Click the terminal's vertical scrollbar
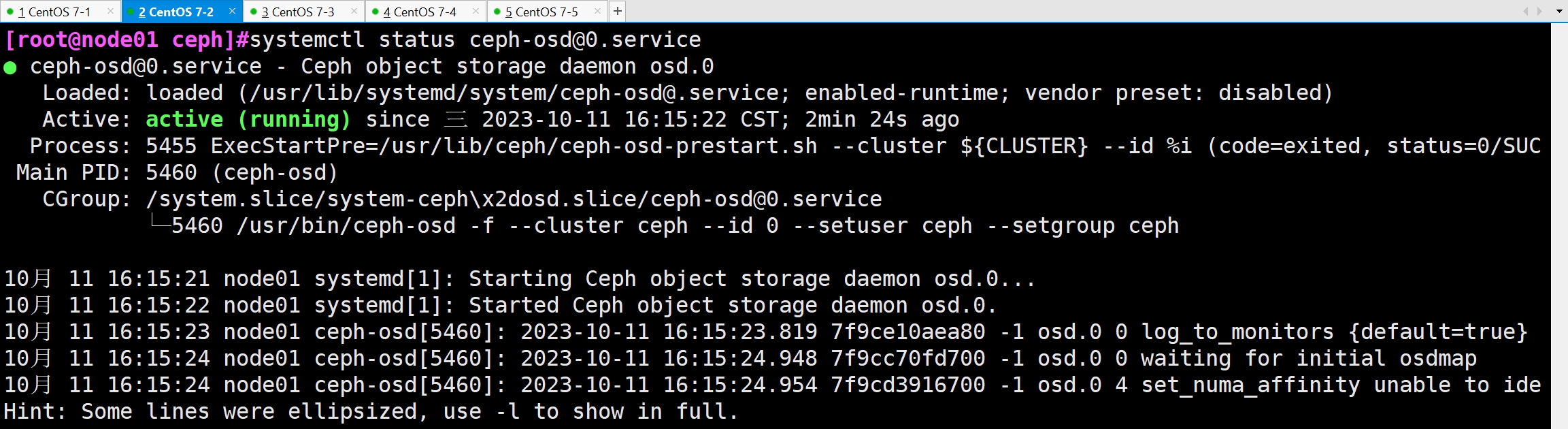The height and width of the screenshot is (429, 1568). point(1559,225)
